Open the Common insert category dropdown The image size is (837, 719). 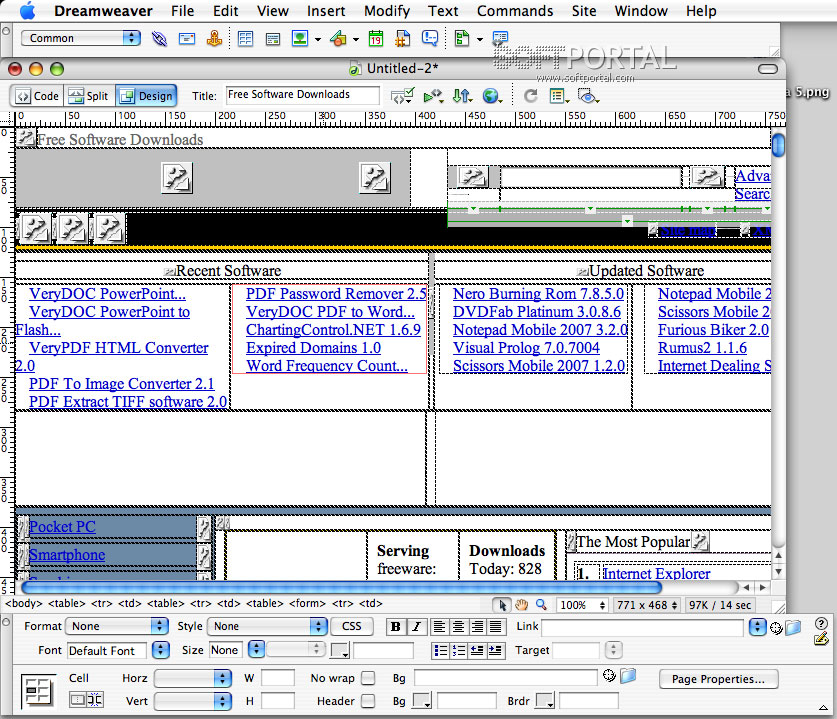point(81,38)
